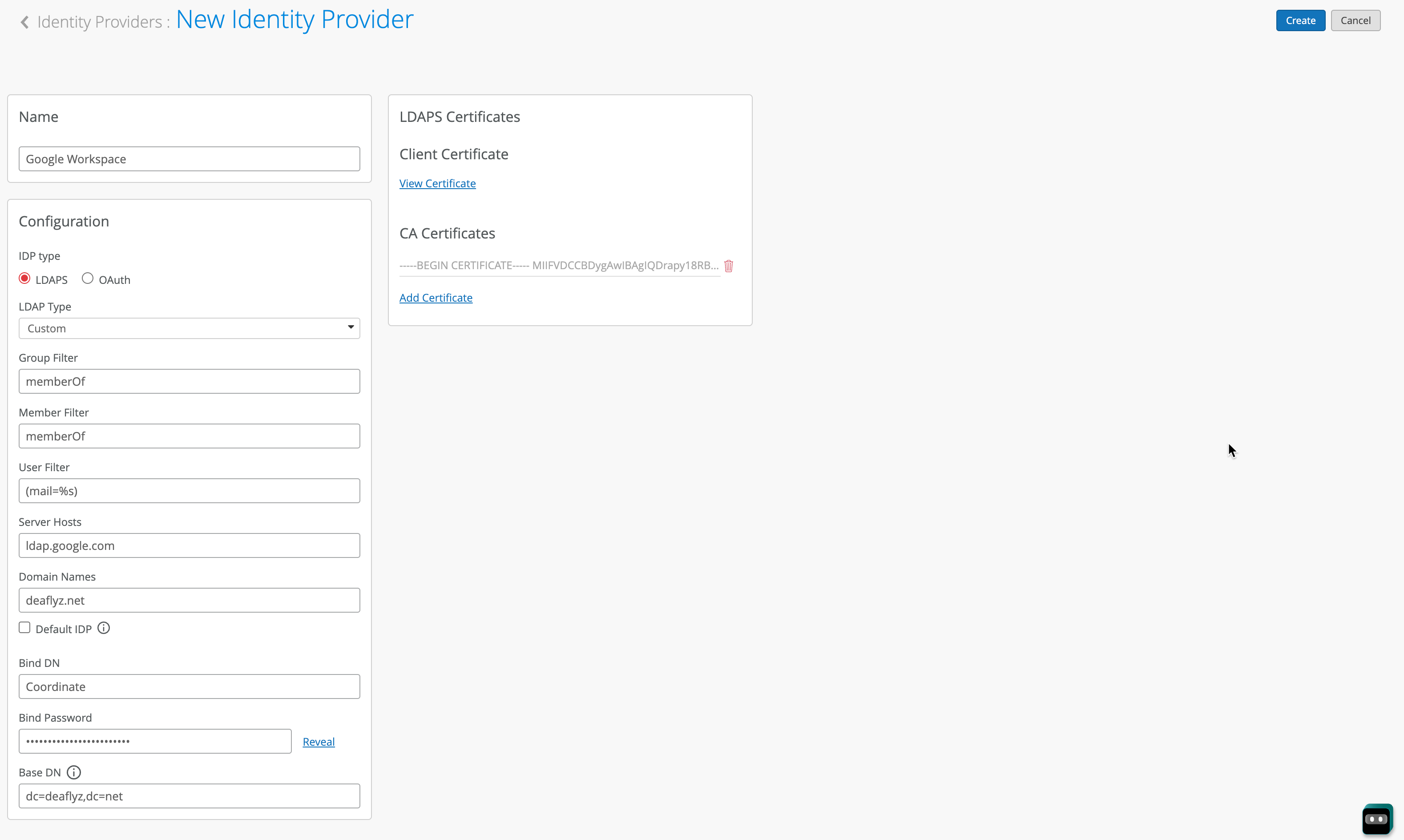This screenshot has width=1404, height=840.
Task: Click the back chevron arrow icon
Action: 24,22
